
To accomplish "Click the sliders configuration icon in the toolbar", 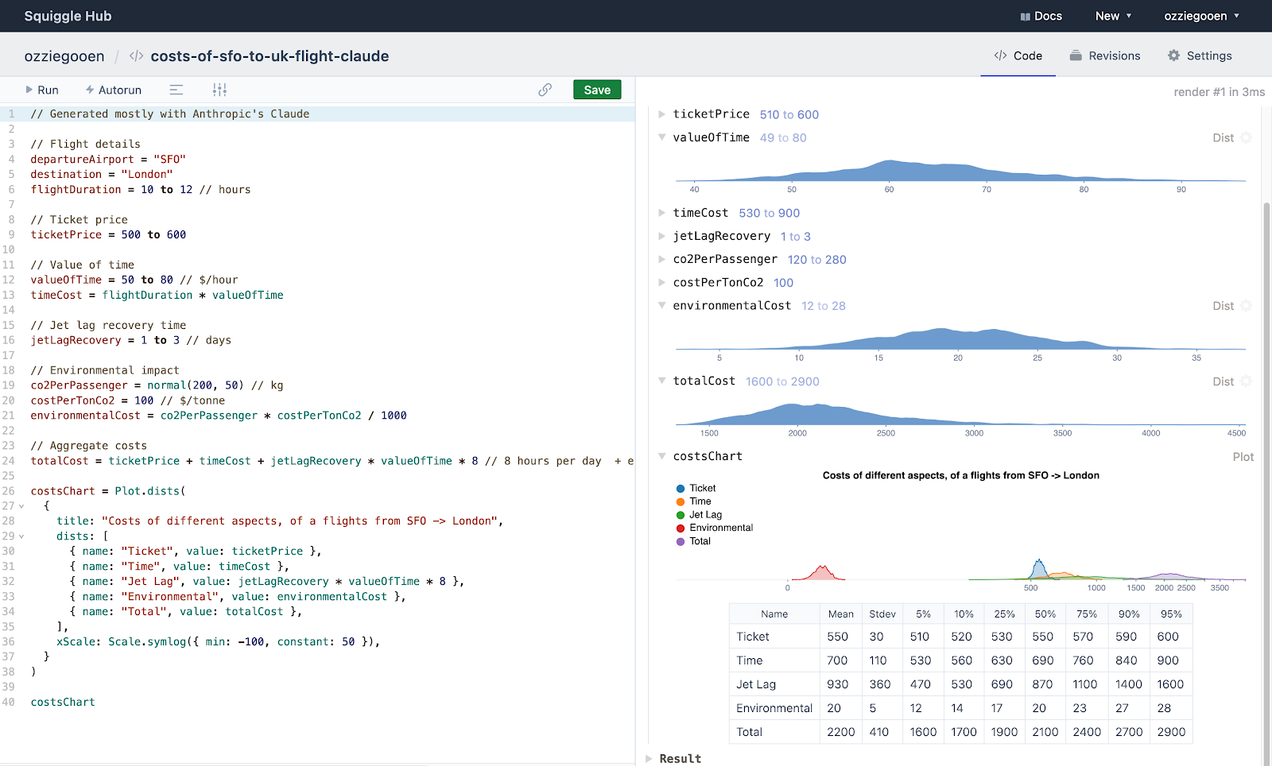I will (x=219, y=89).
